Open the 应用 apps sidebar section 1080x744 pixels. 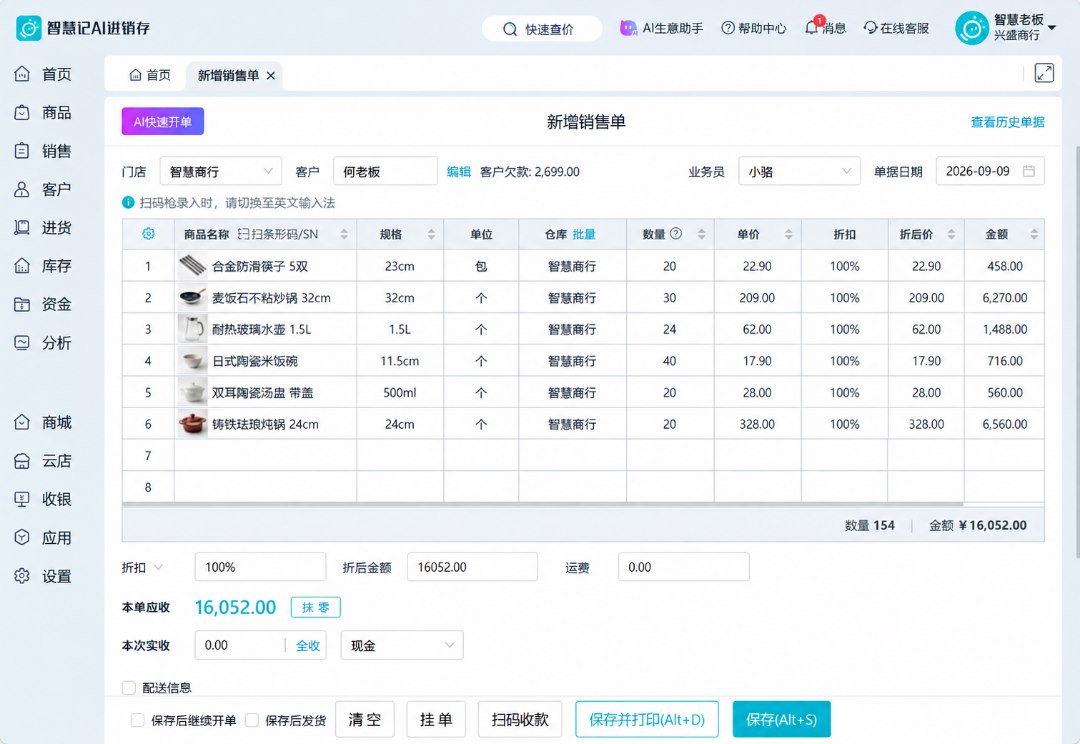pyautogui.click(x=43, y=537)
